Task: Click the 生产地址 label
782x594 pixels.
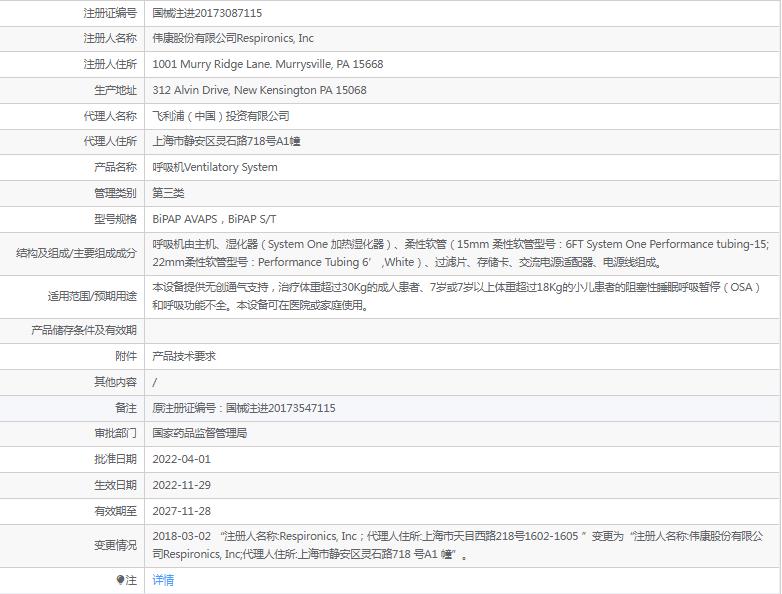Action: (x=115, y=90)
